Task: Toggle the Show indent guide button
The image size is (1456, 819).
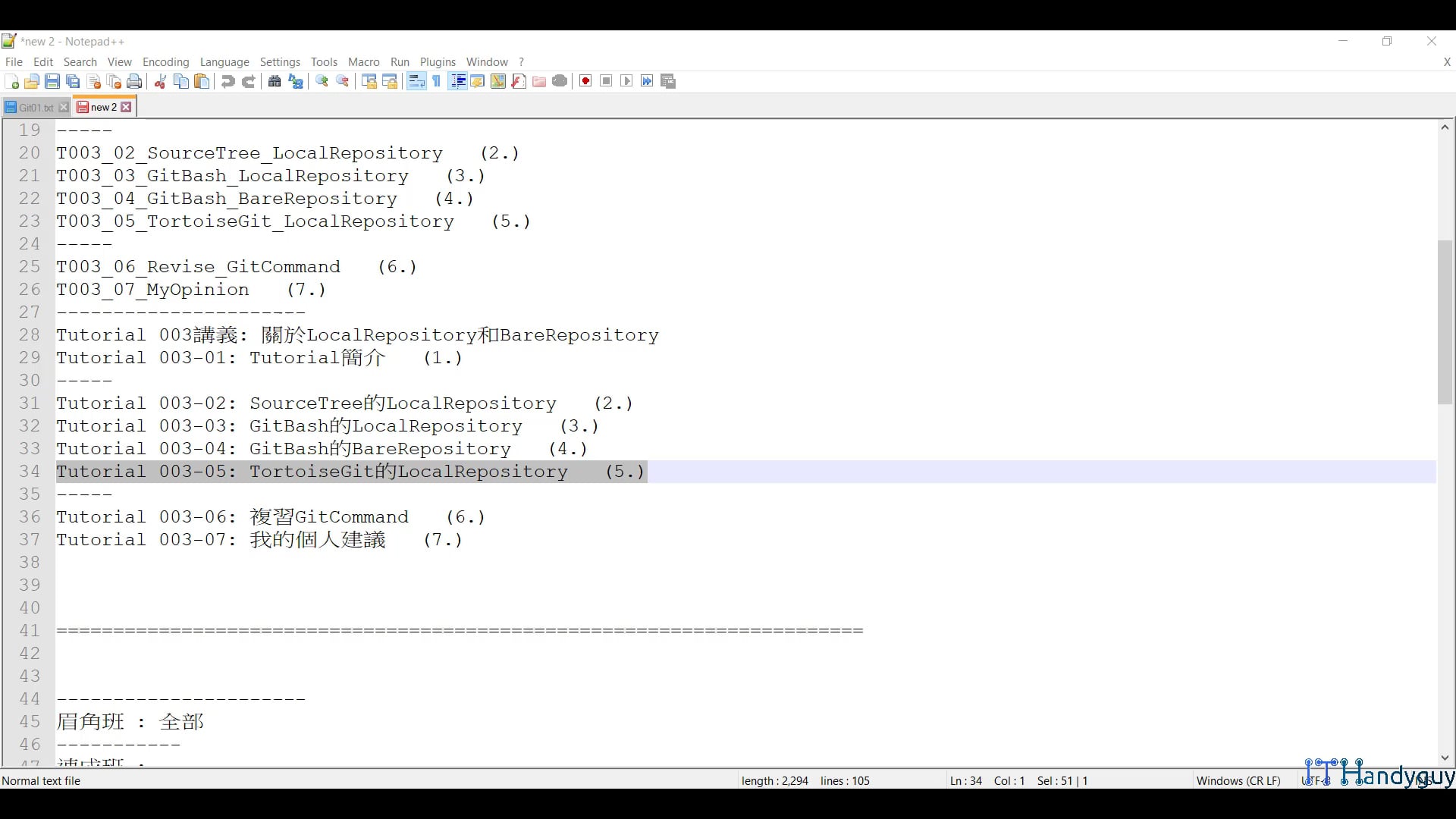Action: [x=457, y=82]
